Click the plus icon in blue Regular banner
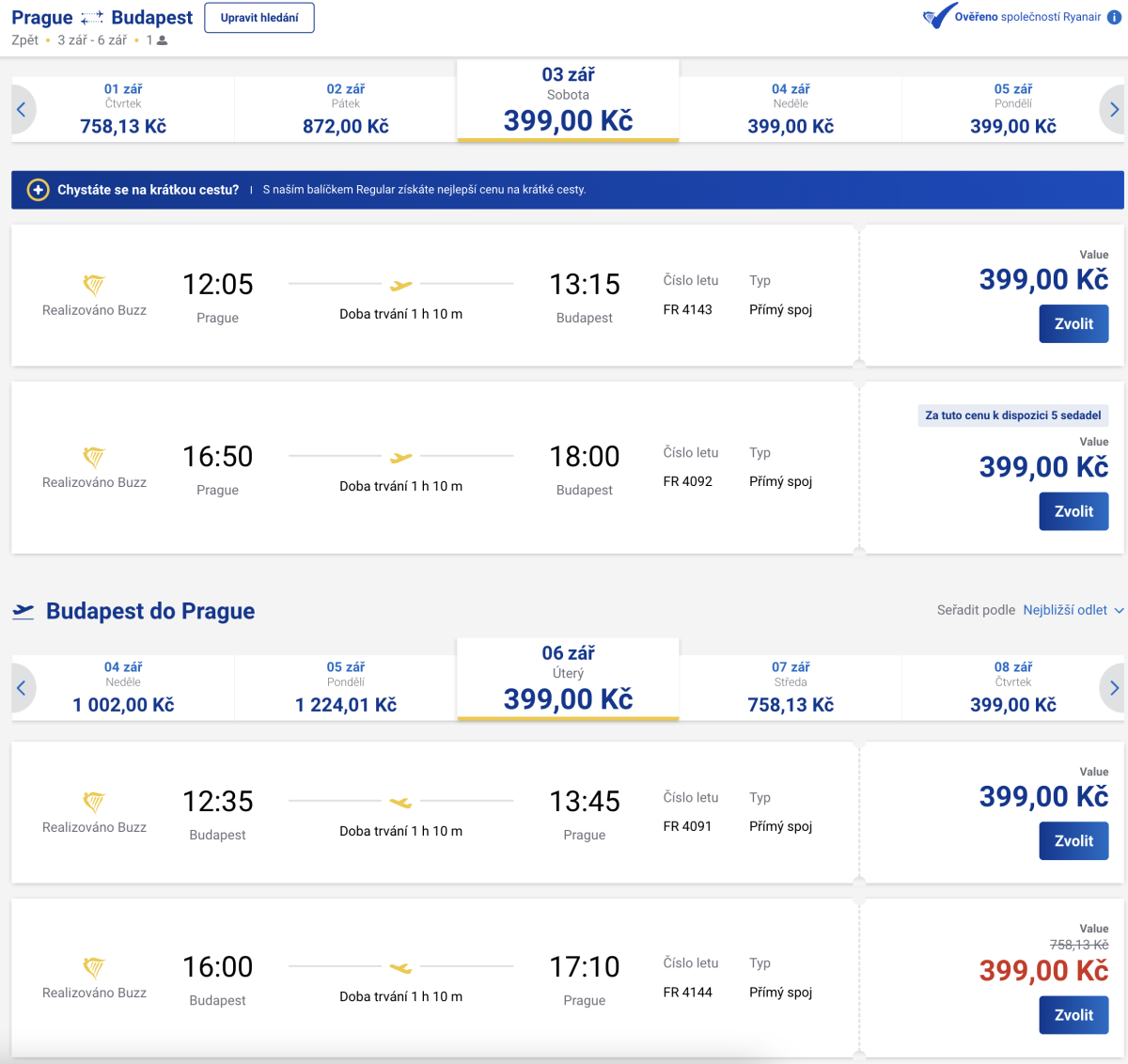This screenshot has width=1128, height=1064. (38, 190)
